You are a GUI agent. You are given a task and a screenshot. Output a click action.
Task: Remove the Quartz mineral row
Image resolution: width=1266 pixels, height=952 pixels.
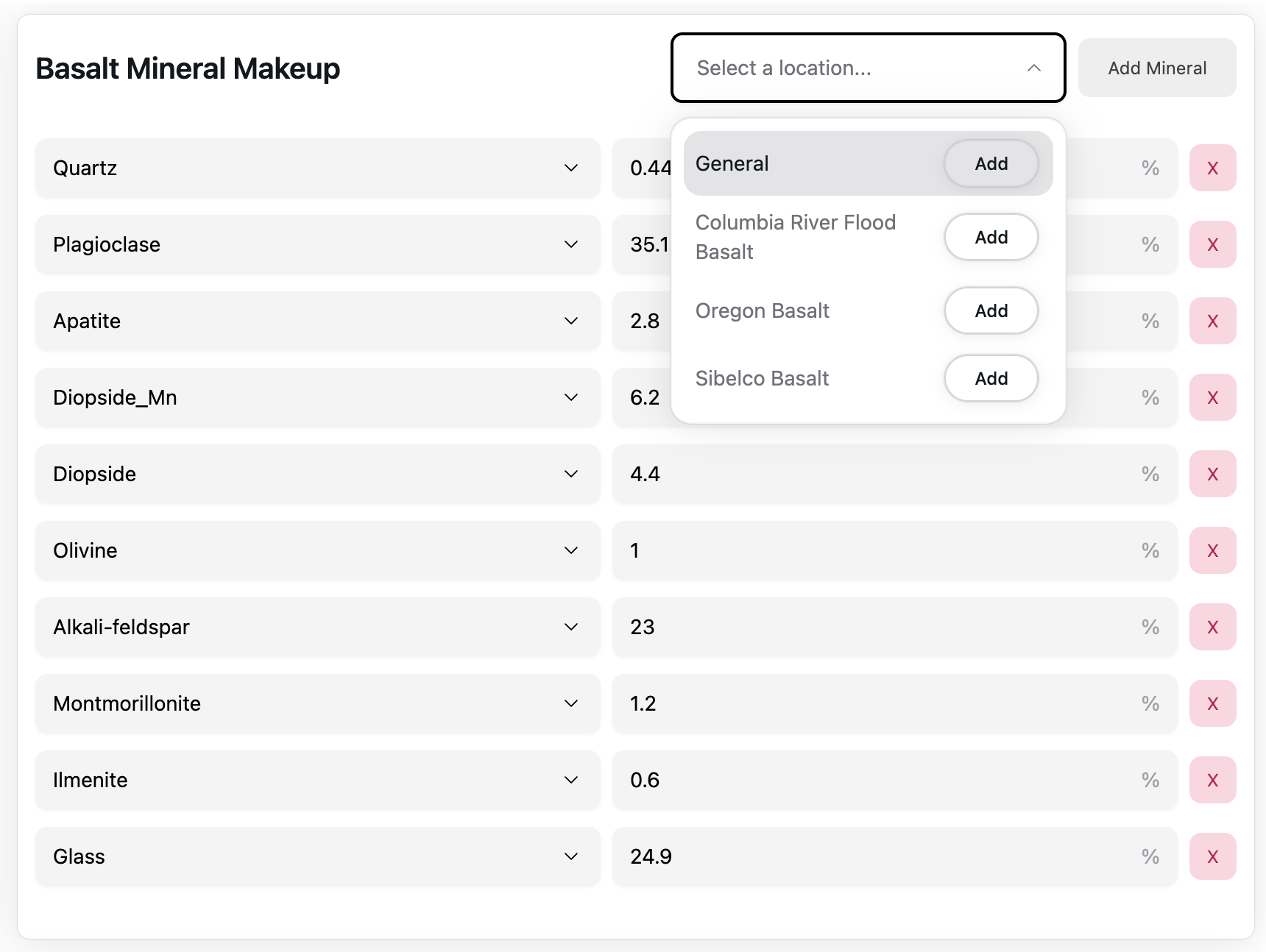(x=1212, y=168)
